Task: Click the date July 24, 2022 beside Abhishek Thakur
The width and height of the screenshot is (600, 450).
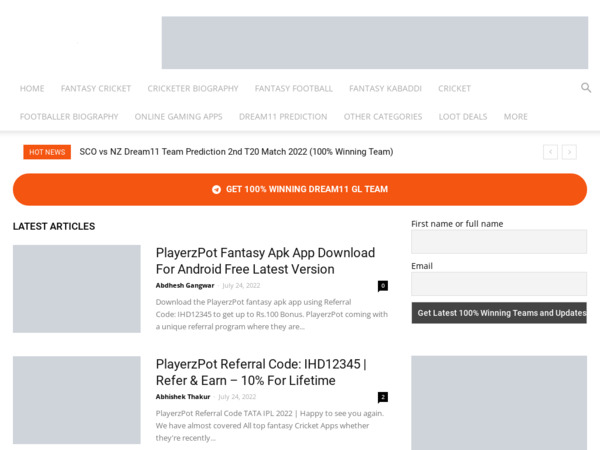Action: pyautogui.click(x=237, y=397)
